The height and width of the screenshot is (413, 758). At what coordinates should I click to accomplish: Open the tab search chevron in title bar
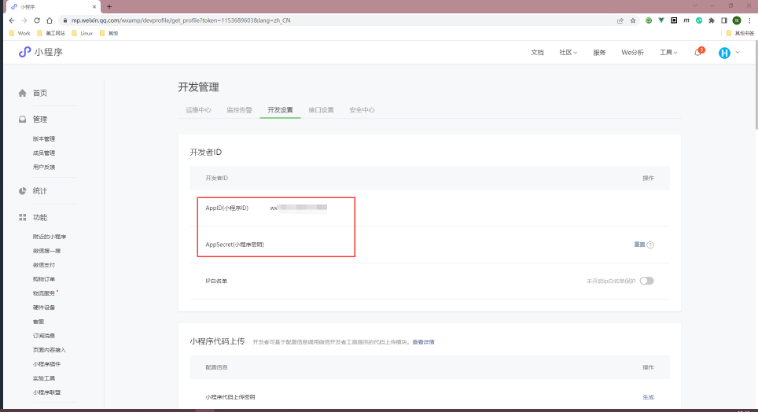point(695,6)
